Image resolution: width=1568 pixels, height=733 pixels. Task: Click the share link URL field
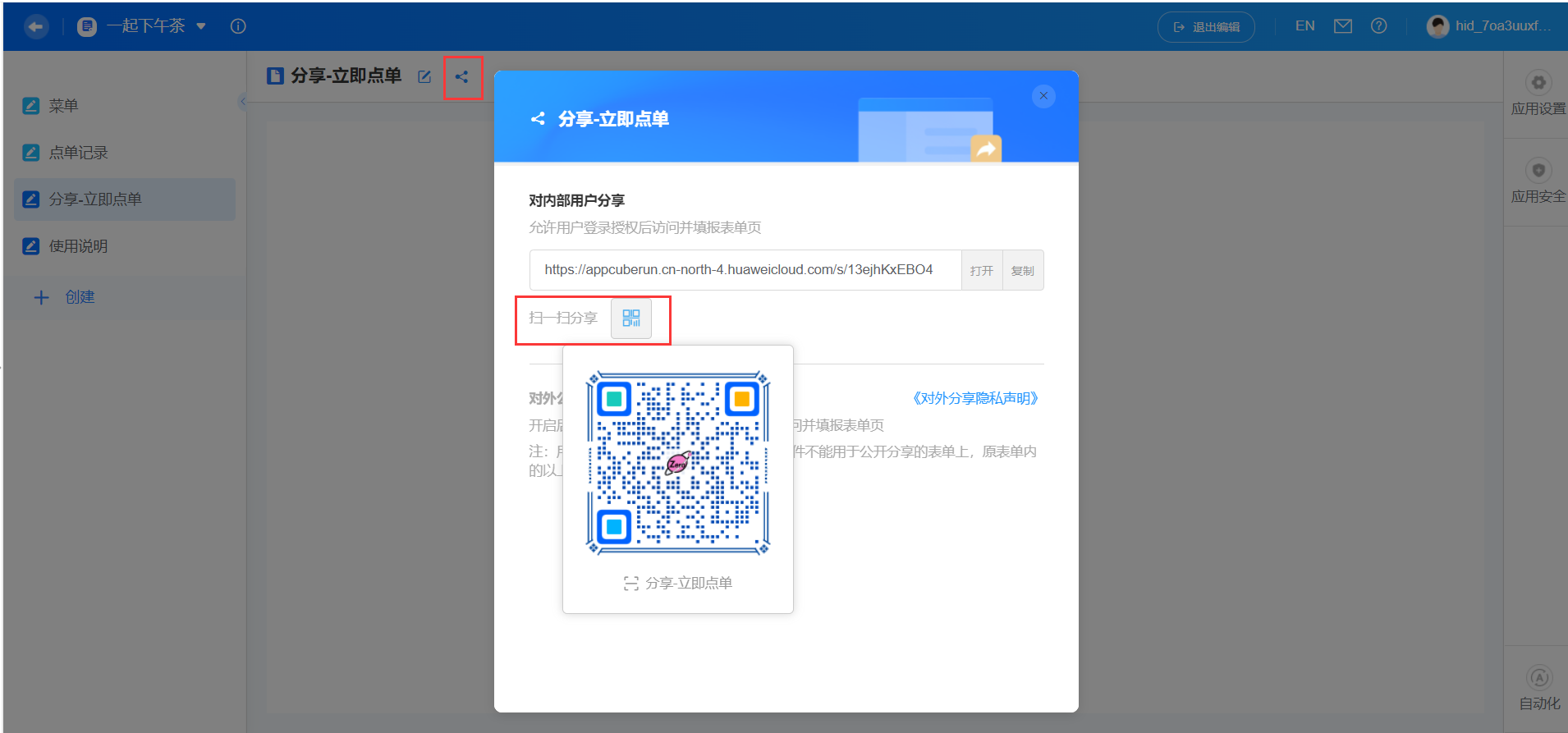745,270
